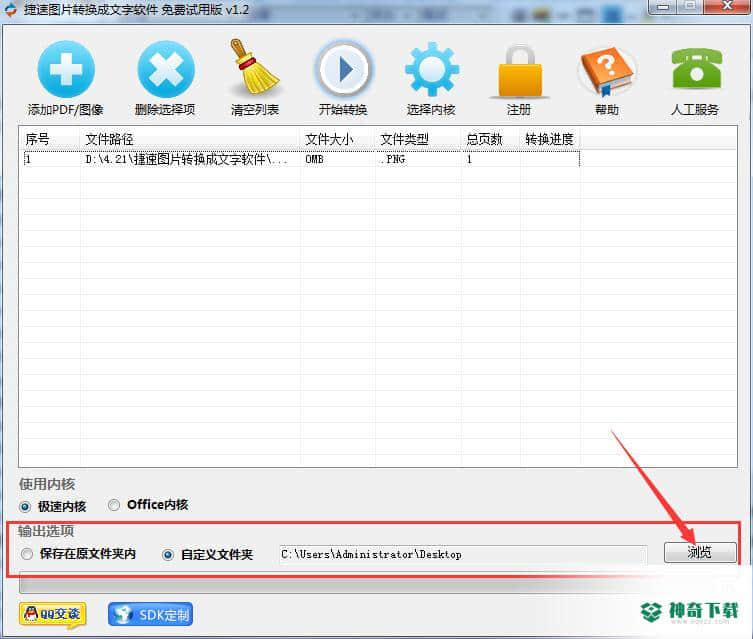This screenshot has width=753, height=639.
Task: Click the 总页数 column header
Action: 490,139
